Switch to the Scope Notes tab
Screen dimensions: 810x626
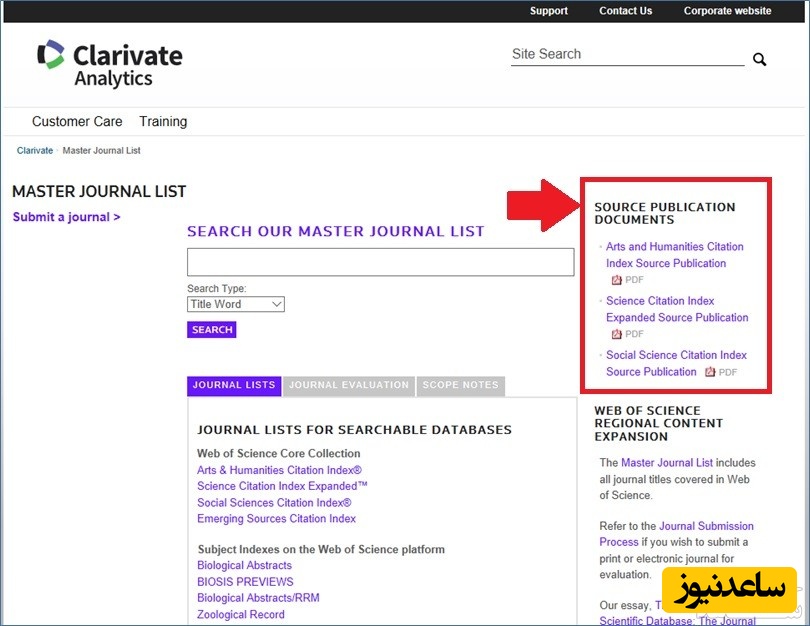pyautogui.click(x=460, y=385)
